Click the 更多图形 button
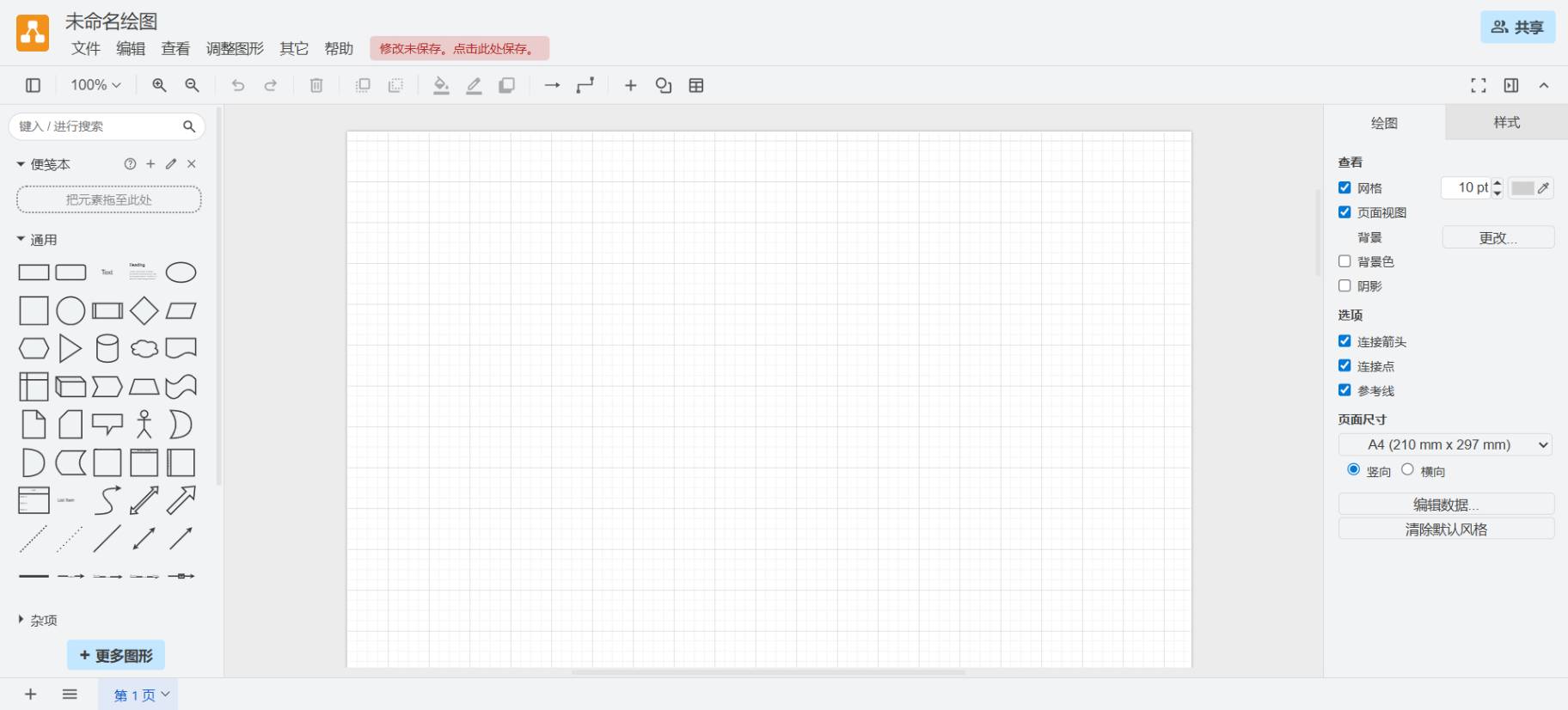 [x=116, y=655]
